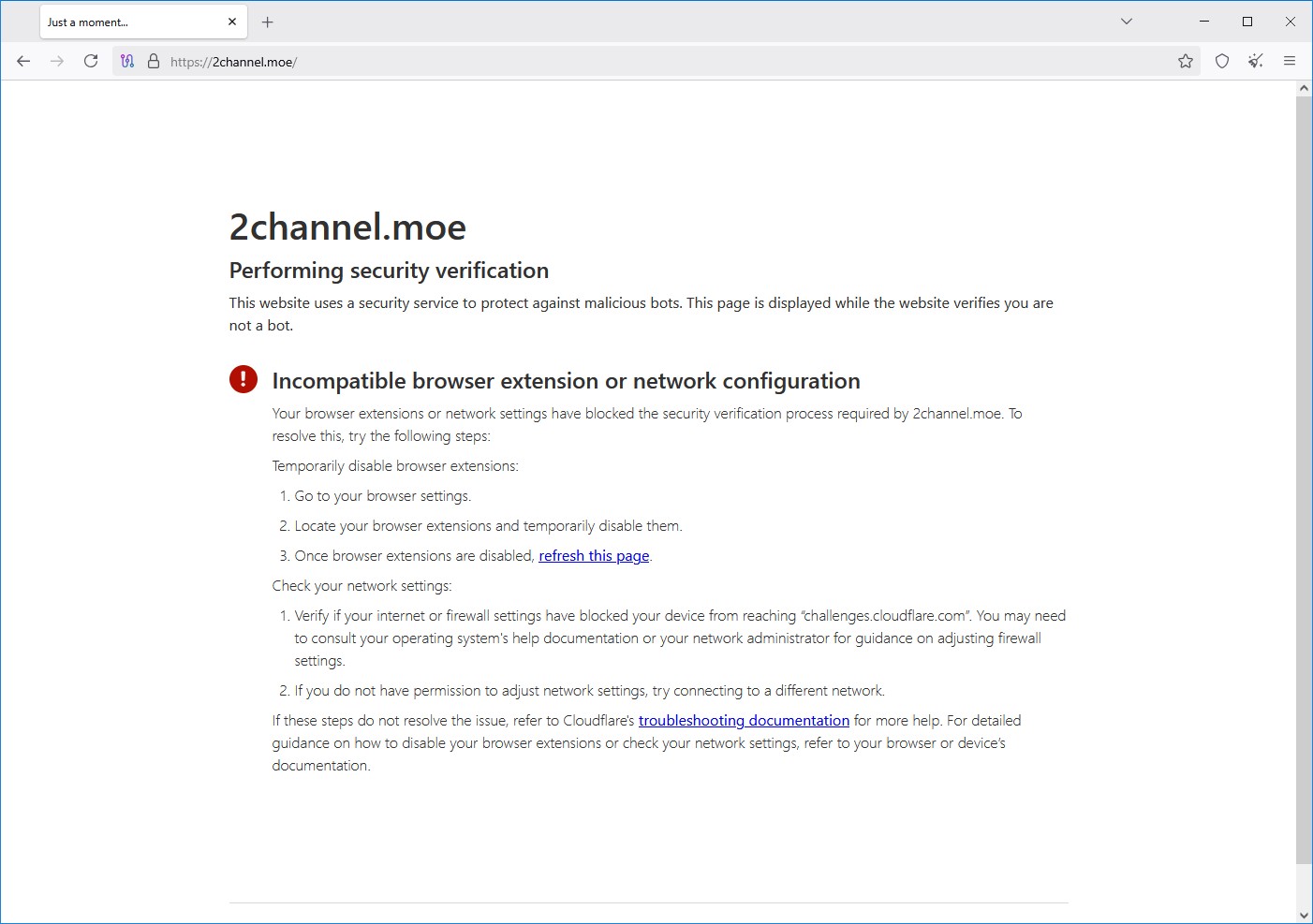The height and width of the screenshot is (924, 1313).
Task: Open the shield icon in the toolbar
Action: (1222, 61)
